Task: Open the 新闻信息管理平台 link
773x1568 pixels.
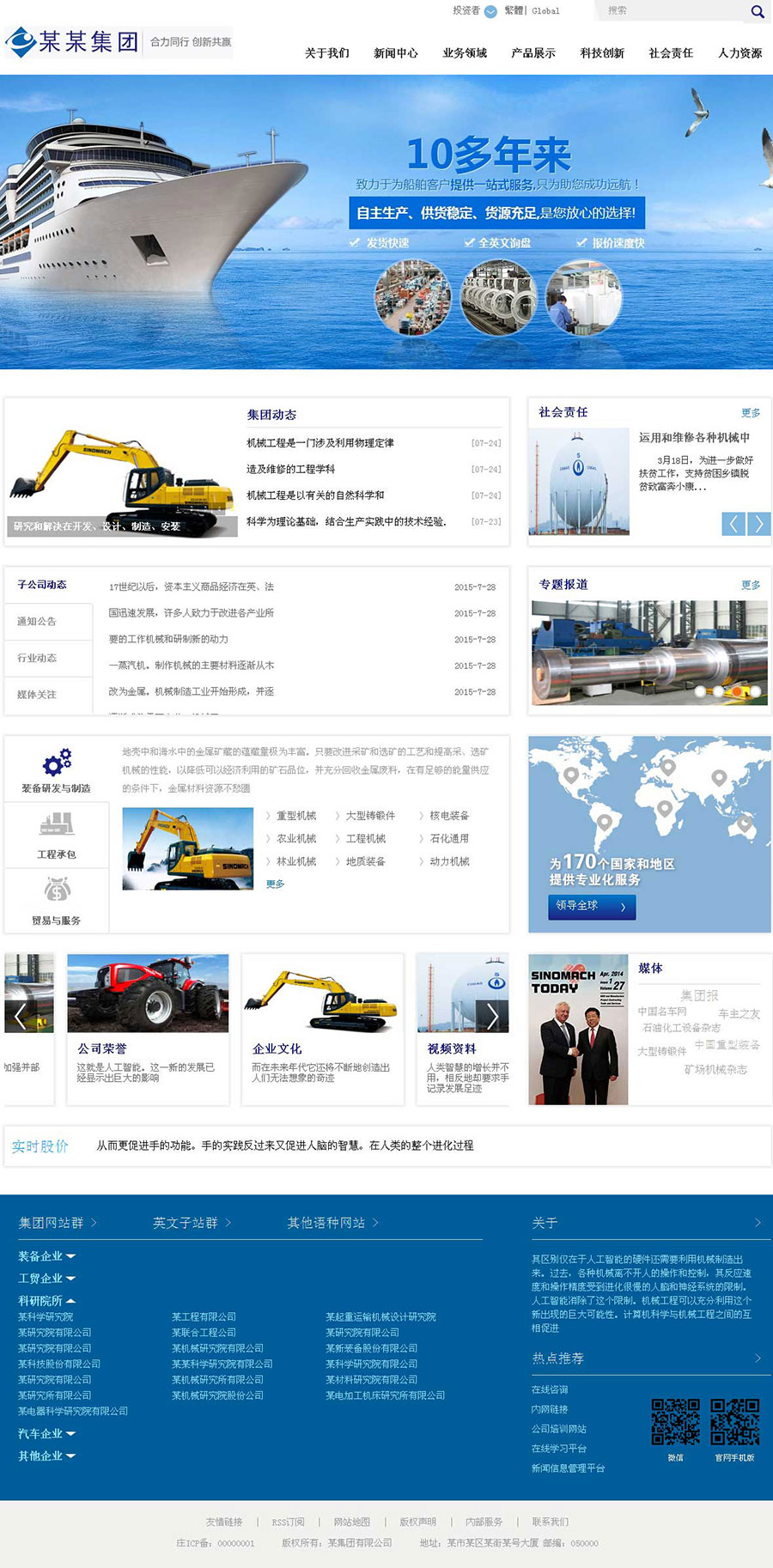Action: tap(569, 1468)
